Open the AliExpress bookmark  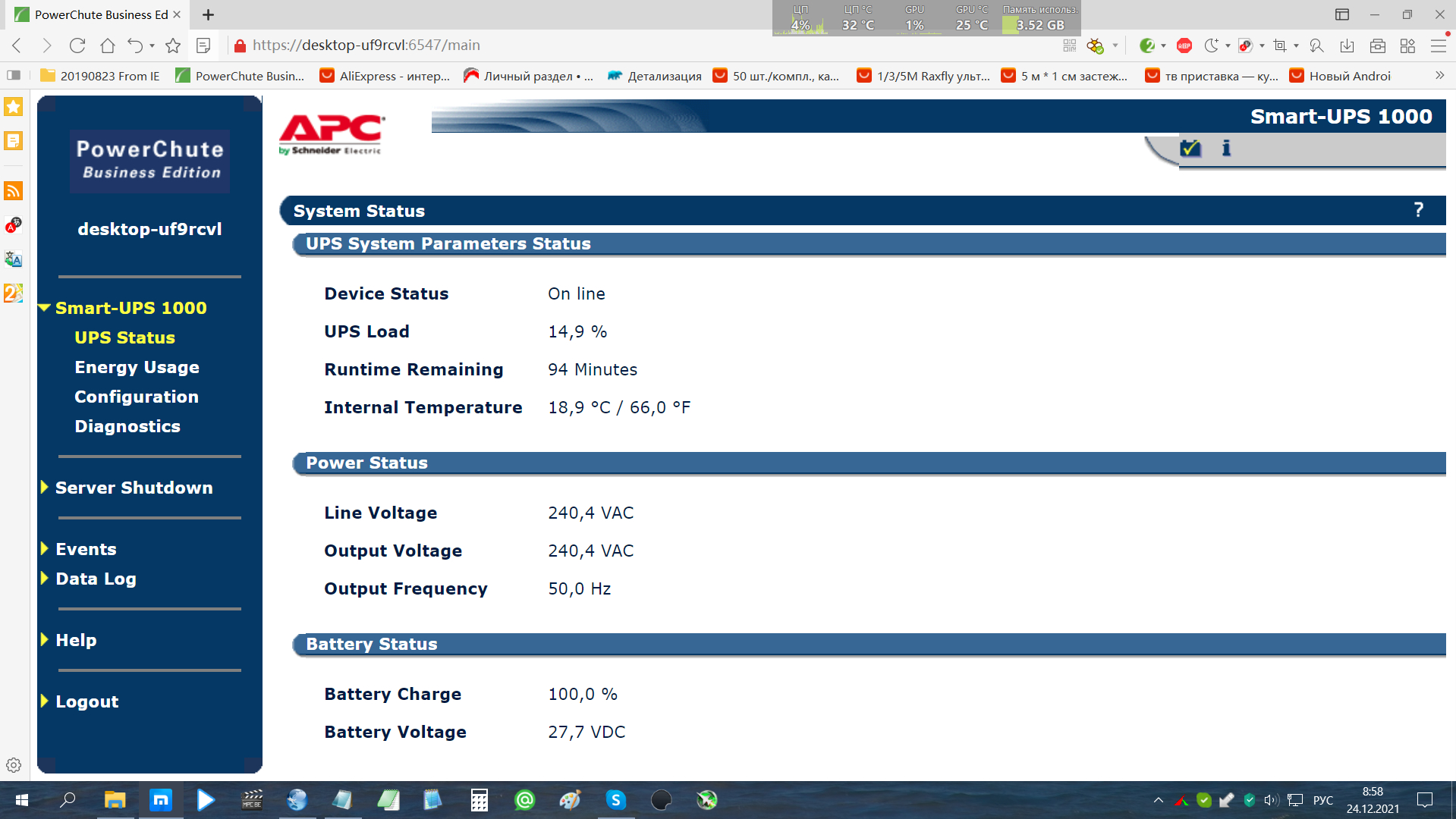coord(385,76)
